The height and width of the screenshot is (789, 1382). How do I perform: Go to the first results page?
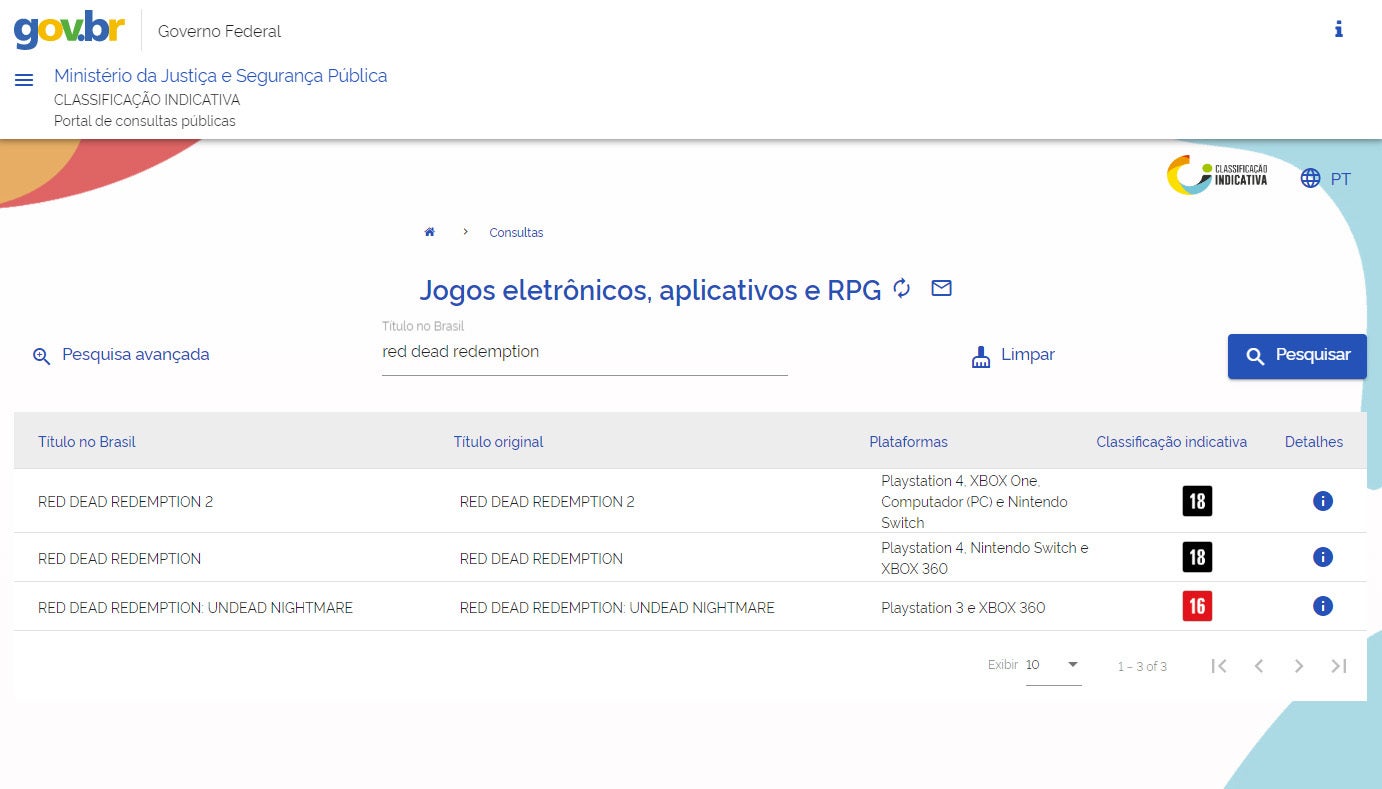pos(1218,666)
